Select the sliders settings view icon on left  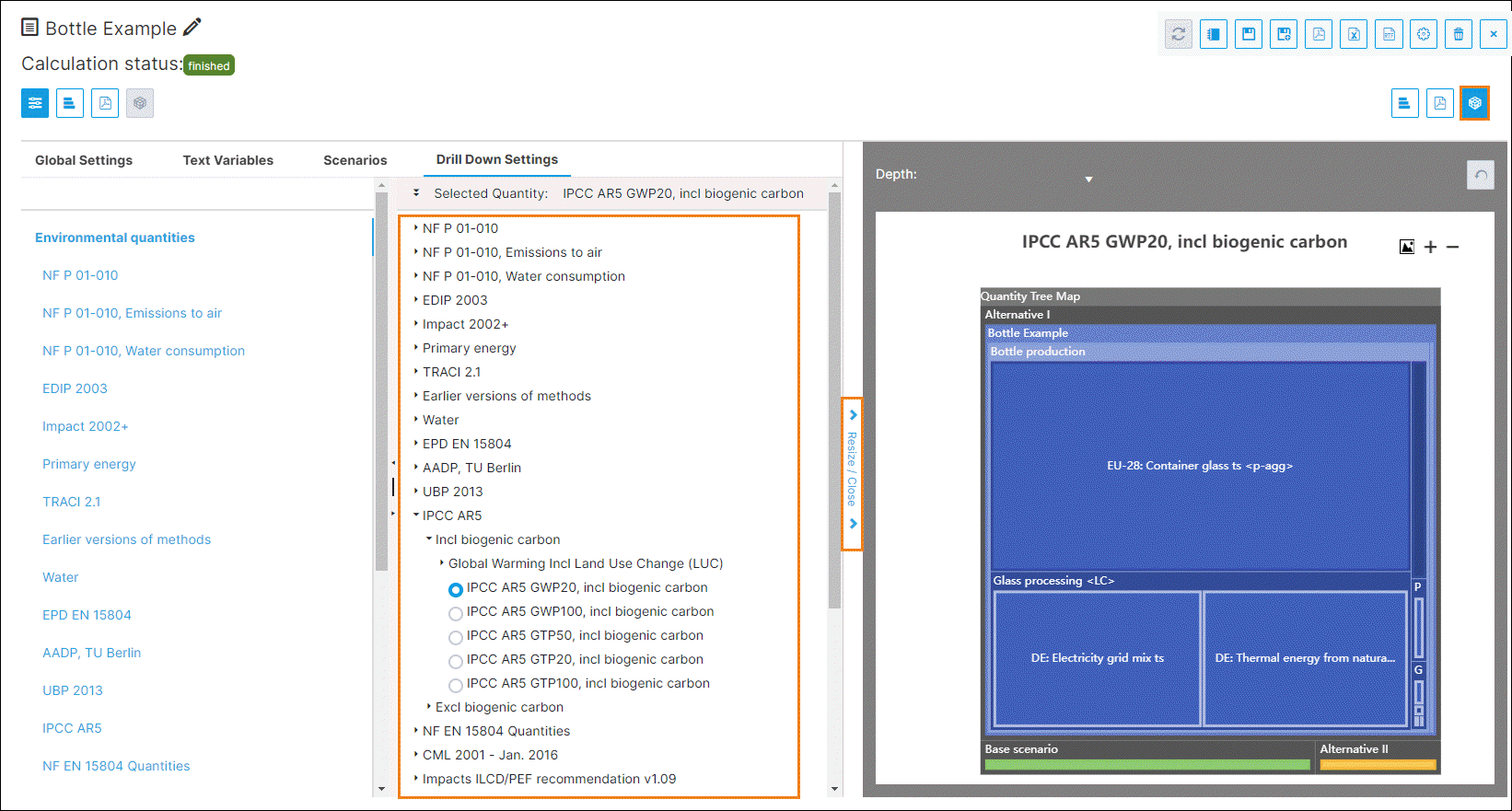click(x=35, y=103)
